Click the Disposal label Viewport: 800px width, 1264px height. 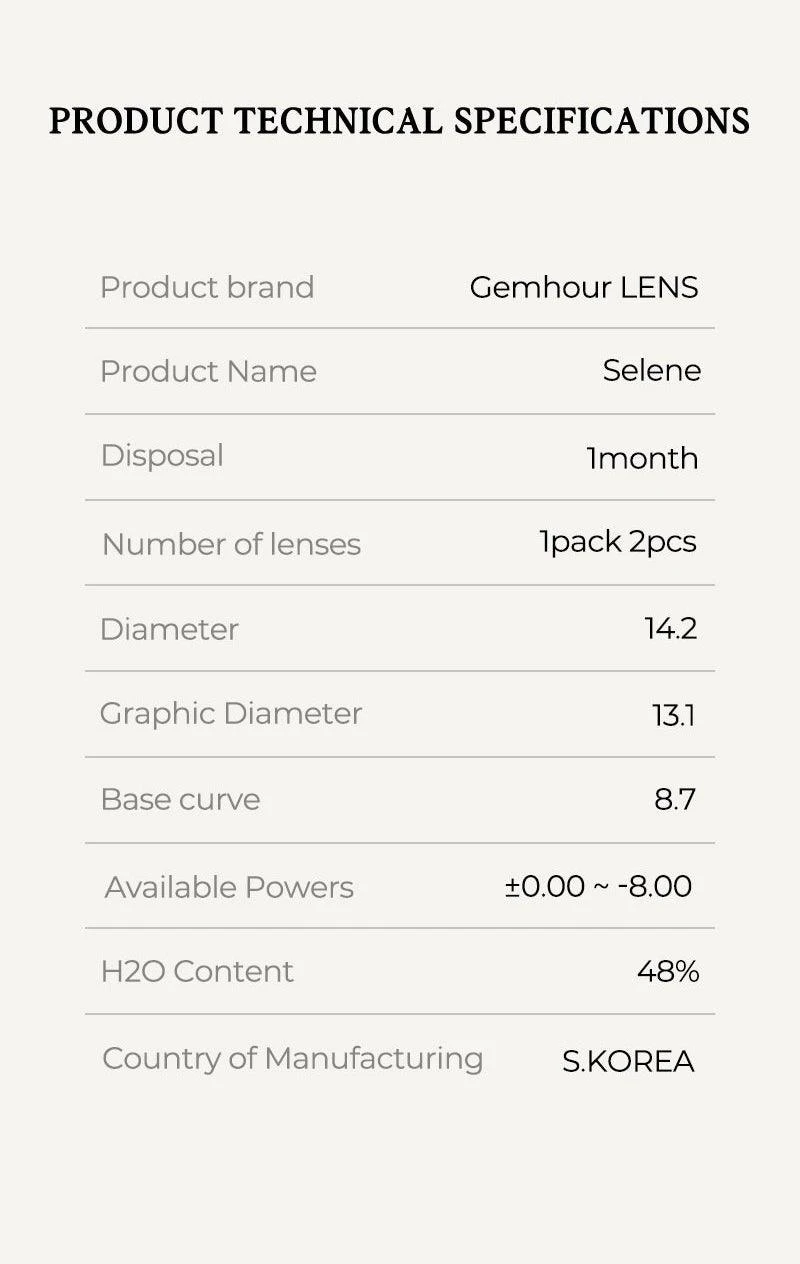[x=162, y=455]
